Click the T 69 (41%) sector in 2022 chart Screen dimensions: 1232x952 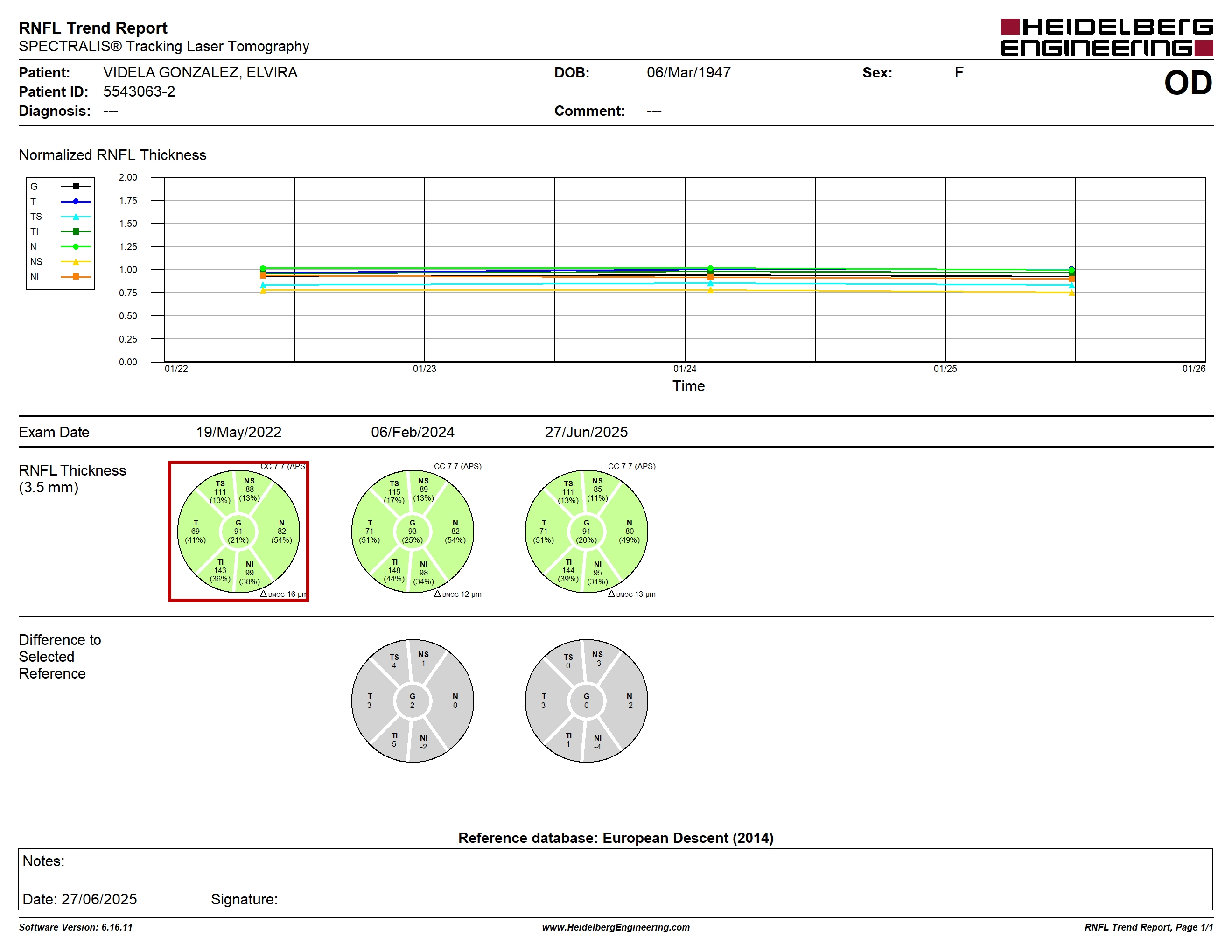point(195,531)
